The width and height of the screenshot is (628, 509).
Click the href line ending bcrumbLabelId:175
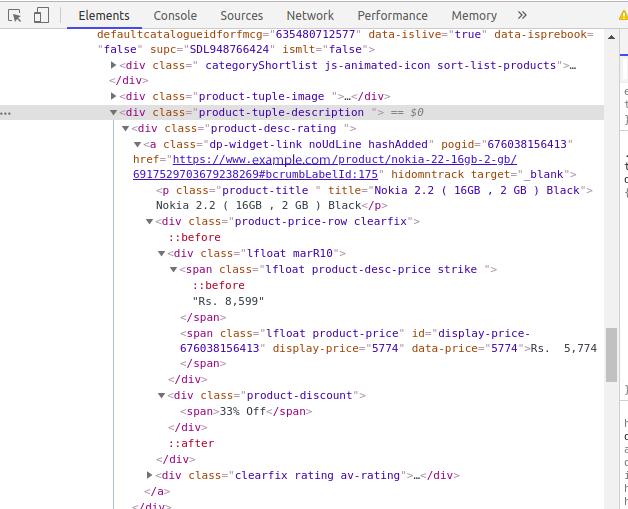click(x=255, y=175)
